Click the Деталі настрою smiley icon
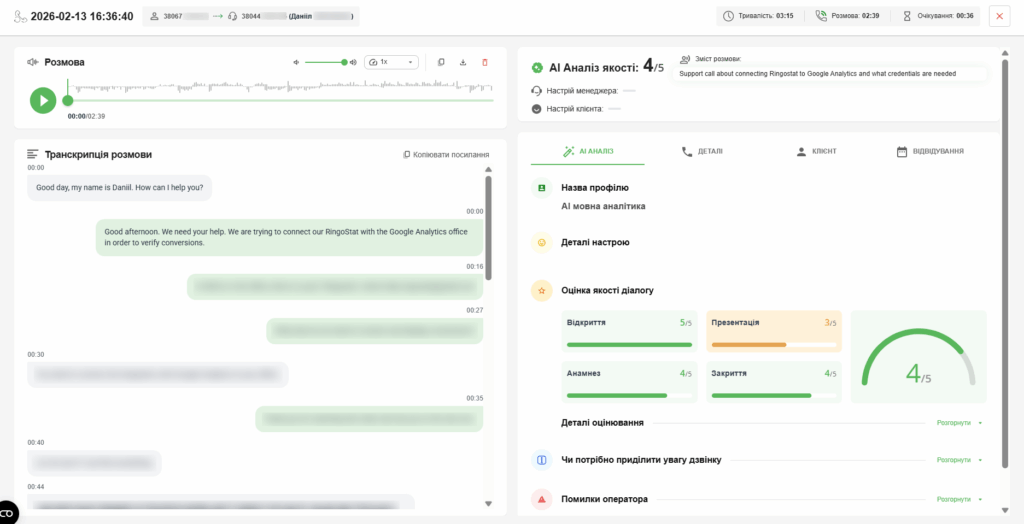Image resolution: width=1024 pixels, height=524 pixels. 541,242
